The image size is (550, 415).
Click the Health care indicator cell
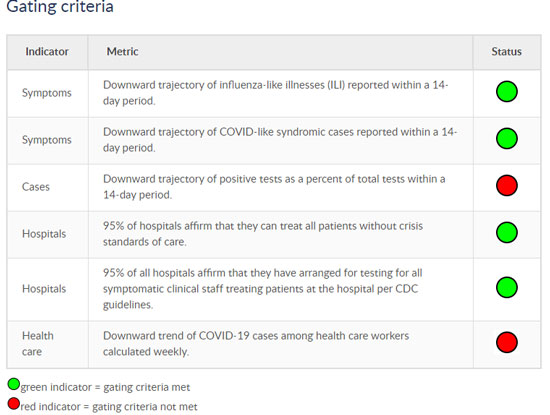38,343
